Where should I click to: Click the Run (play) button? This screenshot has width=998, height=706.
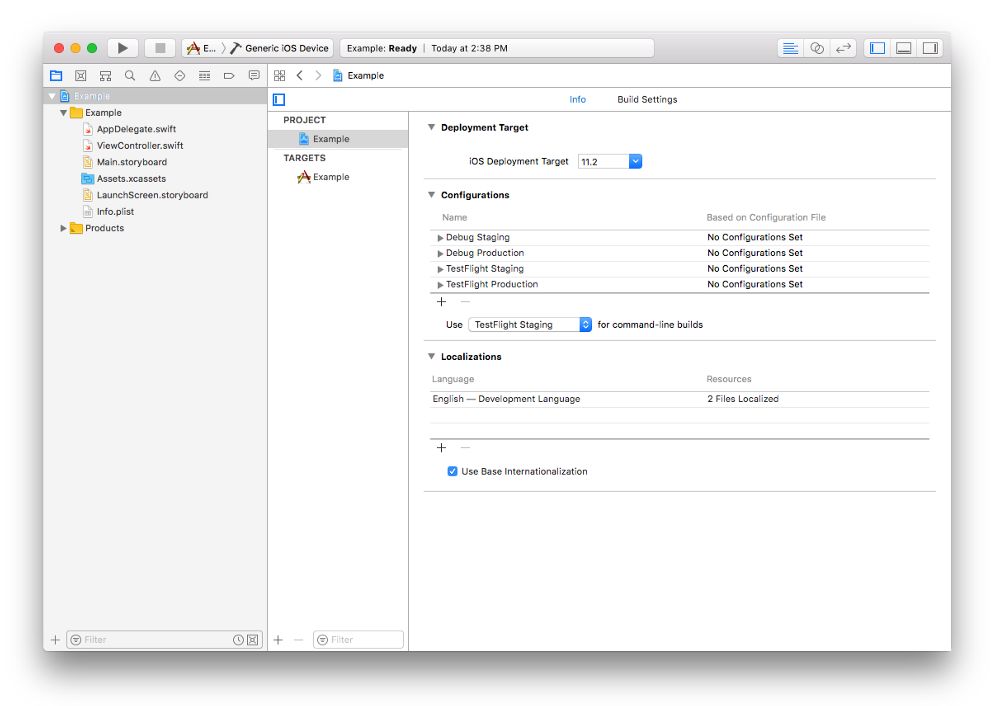(122, 48)
